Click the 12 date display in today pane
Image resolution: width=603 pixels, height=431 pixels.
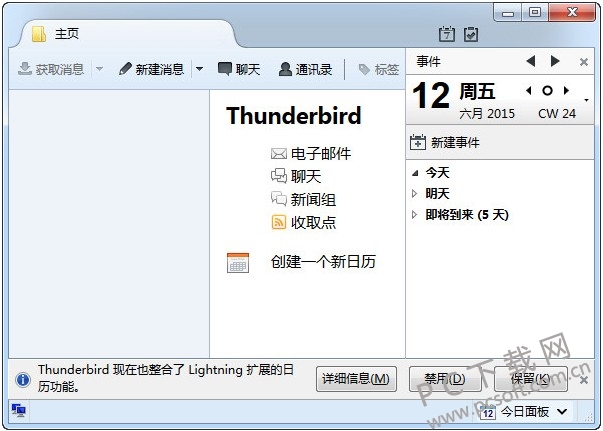(431, 95)
